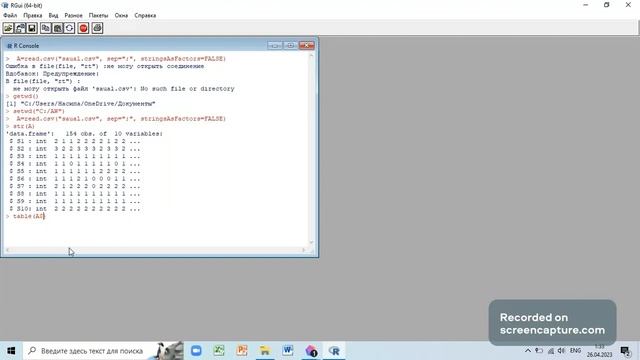Click the $ S1 : int row
Viewport: 640px width, 360px height.
(x=75, y=141)
